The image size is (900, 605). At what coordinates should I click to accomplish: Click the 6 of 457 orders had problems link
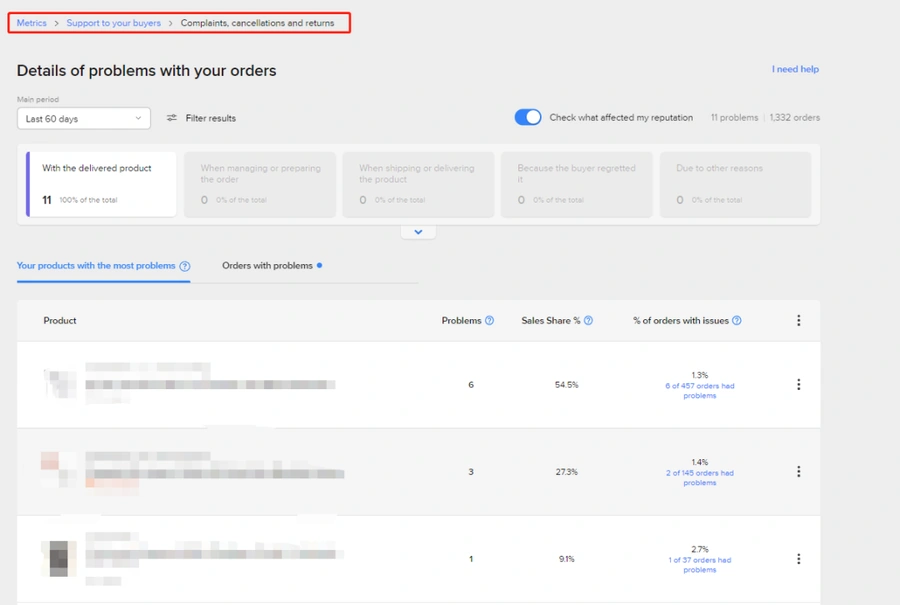(700, 391)
